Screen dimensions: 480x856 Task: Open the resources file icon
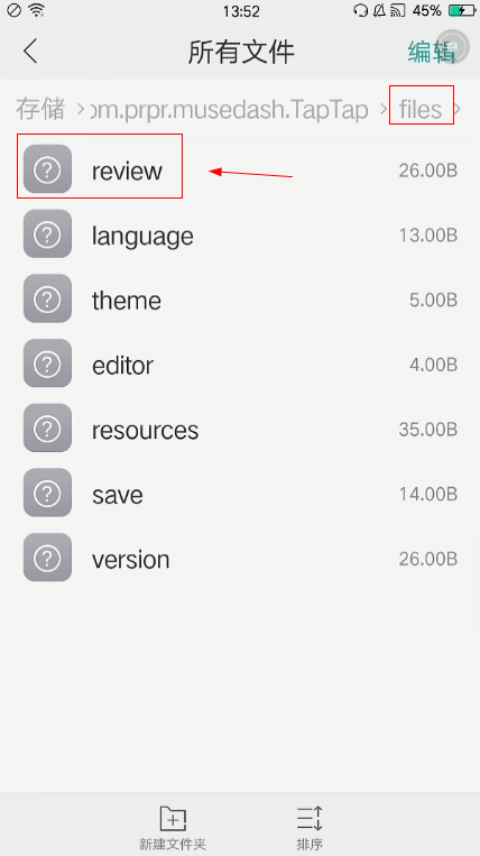click(48, 429)
